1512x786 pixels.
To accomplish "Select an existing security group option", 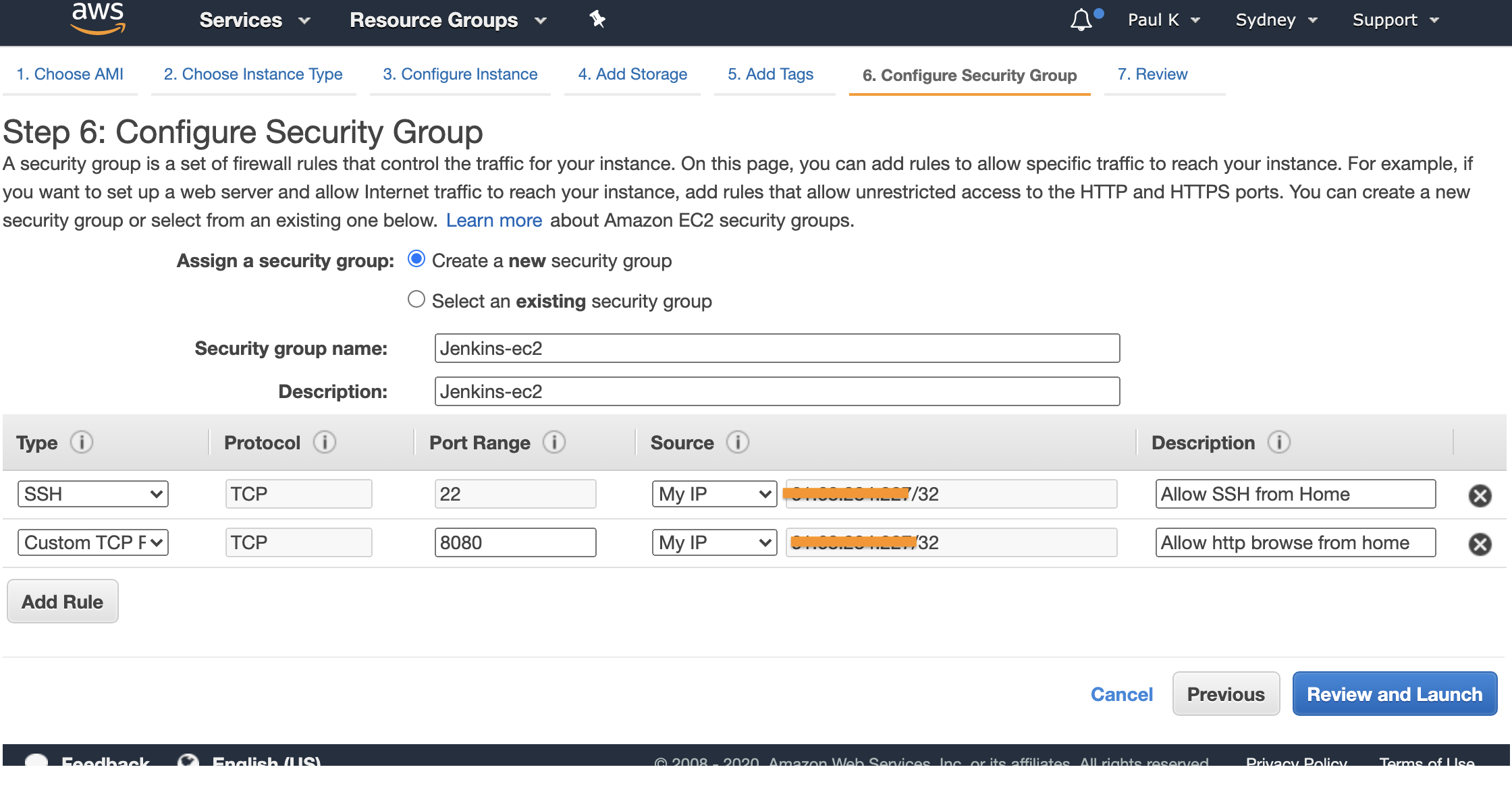I will point(416,300).
